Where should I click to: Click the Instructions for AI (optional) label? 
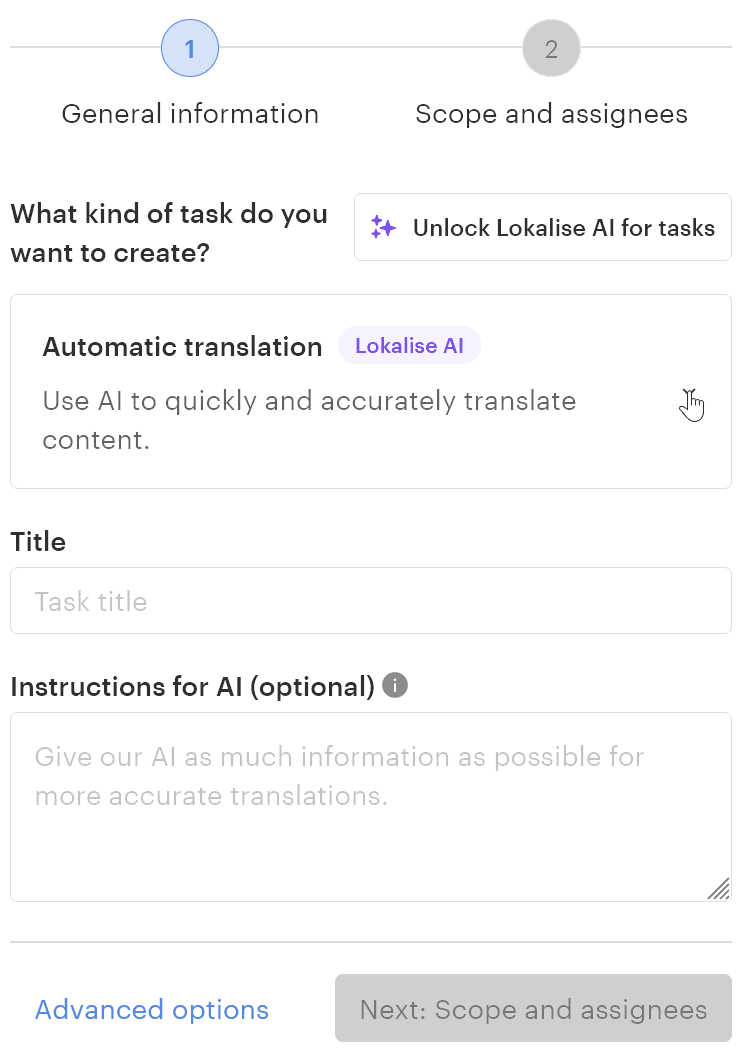pyautogui.click(x=192, y=687)
